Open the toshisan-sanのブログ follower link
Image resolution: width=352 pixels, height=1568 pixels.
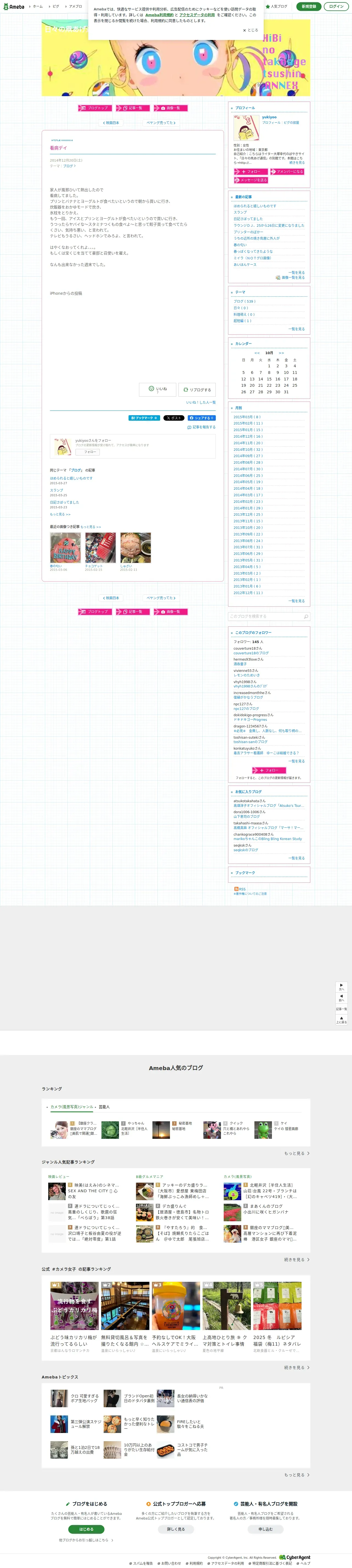pyautogui.click(x=250, y=742)
